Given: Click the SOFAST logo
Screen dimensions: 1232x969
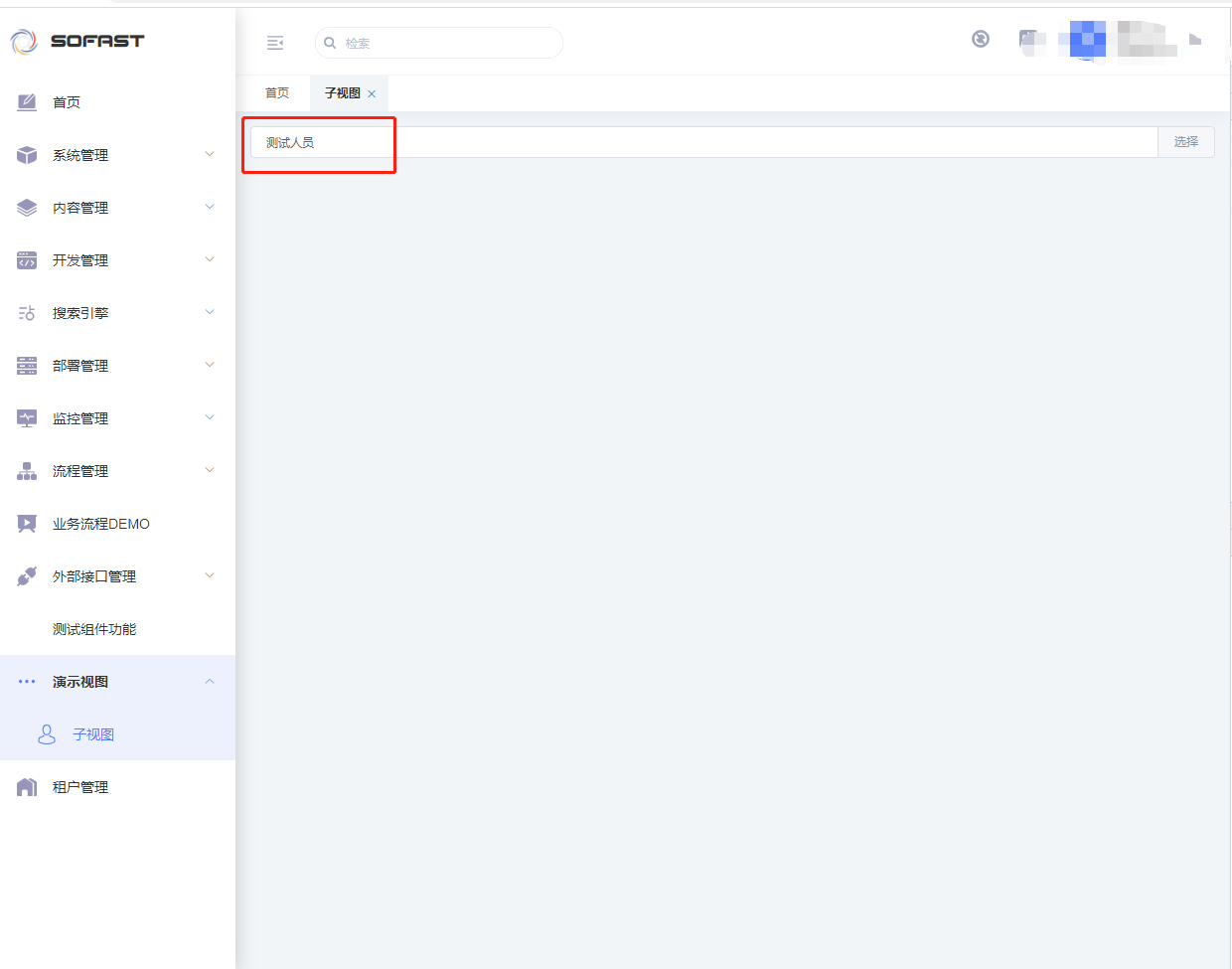Looking at the screenshot, I should [x=77, y=41].
